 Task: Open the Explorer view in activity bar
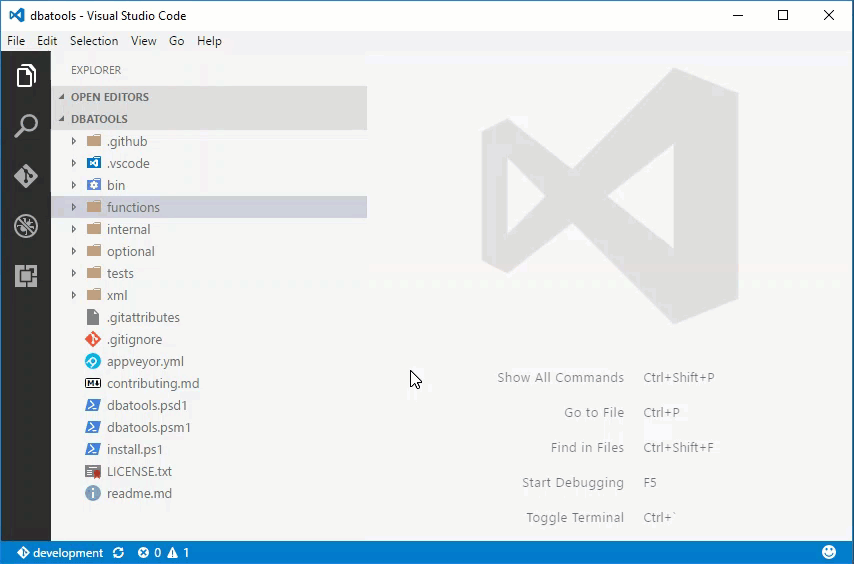[x=26, y=76]
